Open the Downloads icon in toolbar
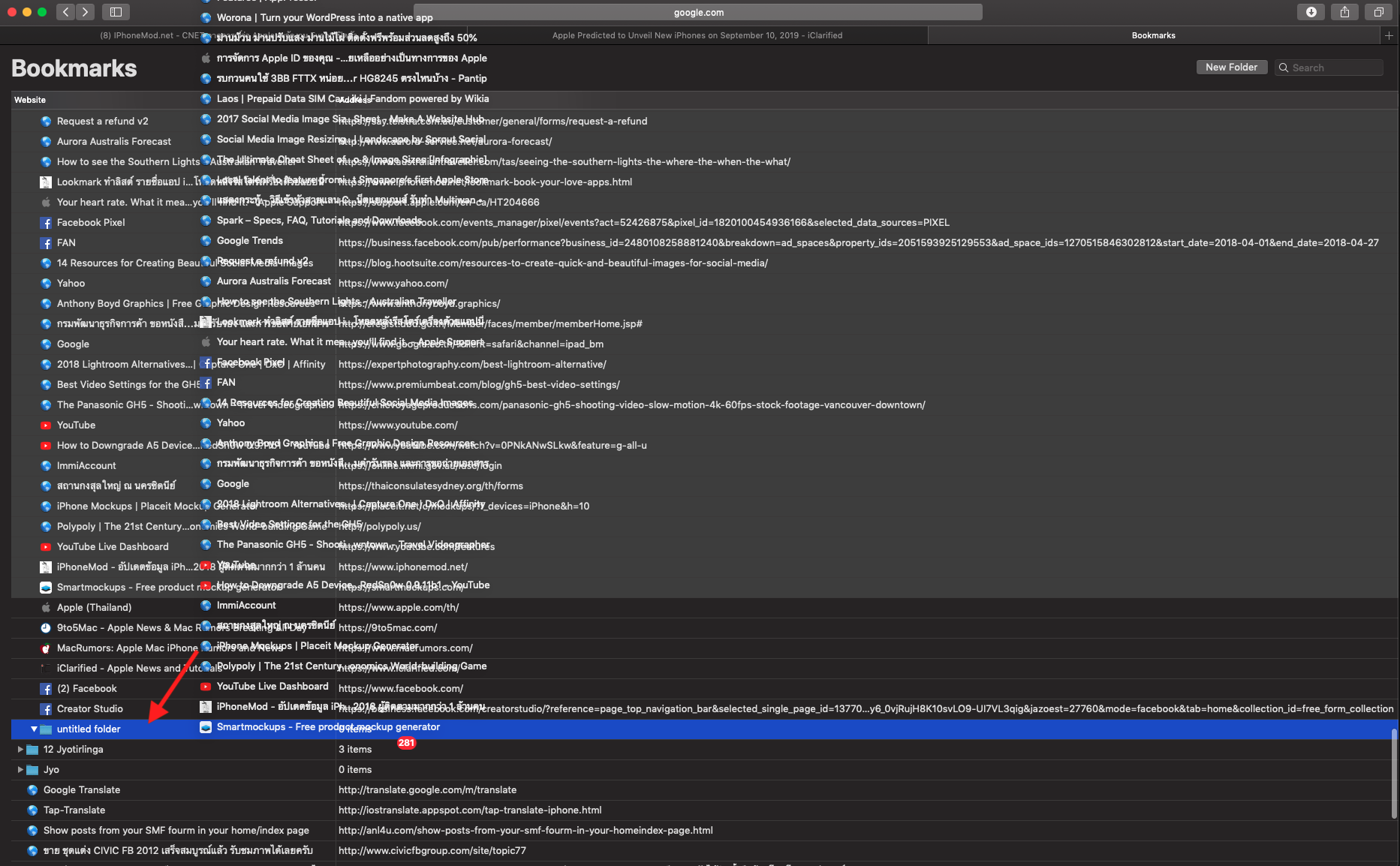The image size is (1400, 866). 1311,12
